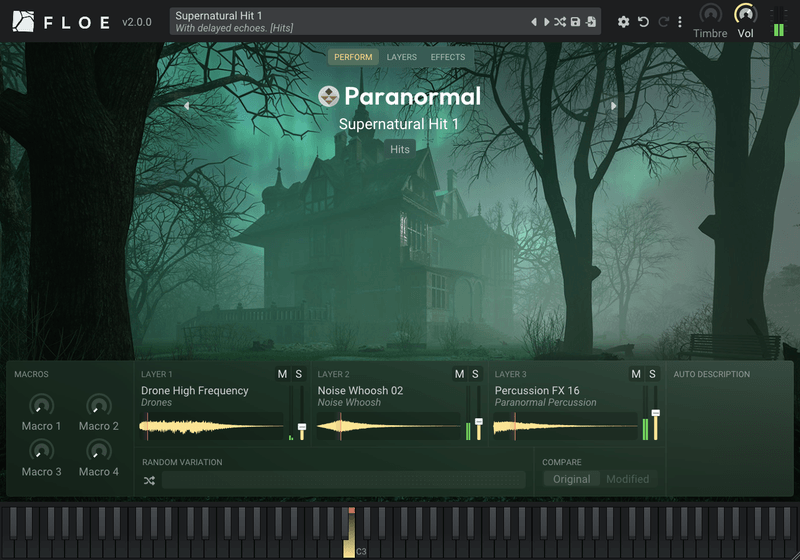Load the previous preset with left arrow

(534, 22)
